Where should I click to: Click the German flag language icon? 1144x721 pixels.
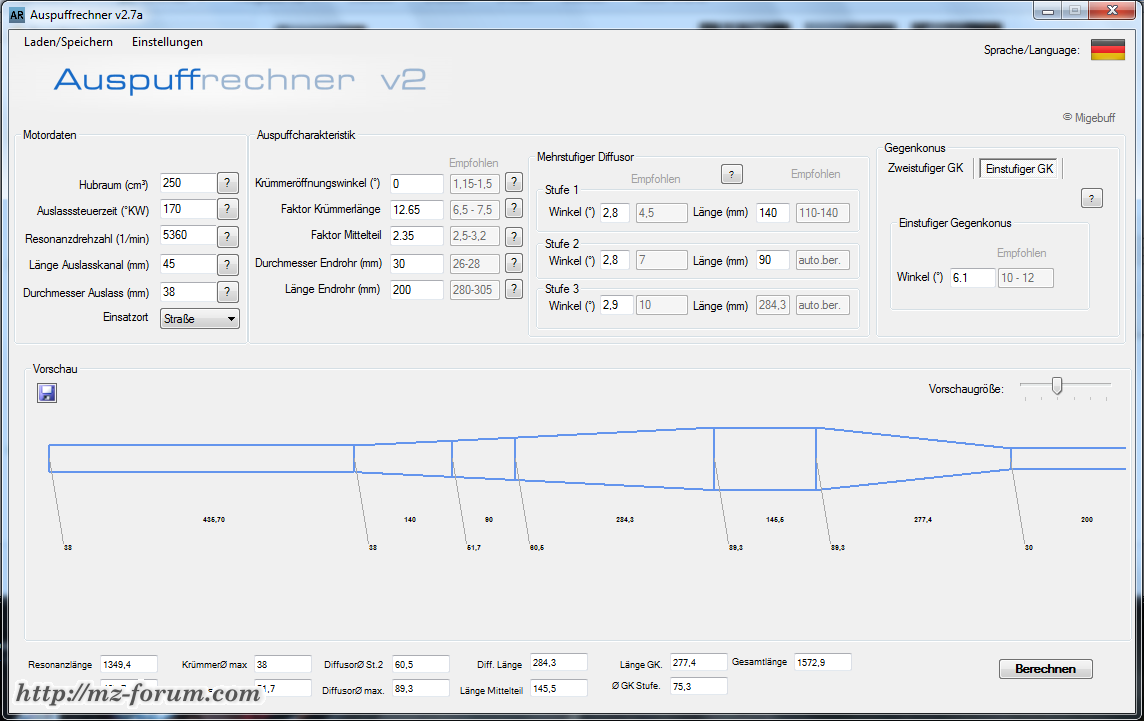click(1107, 50)
